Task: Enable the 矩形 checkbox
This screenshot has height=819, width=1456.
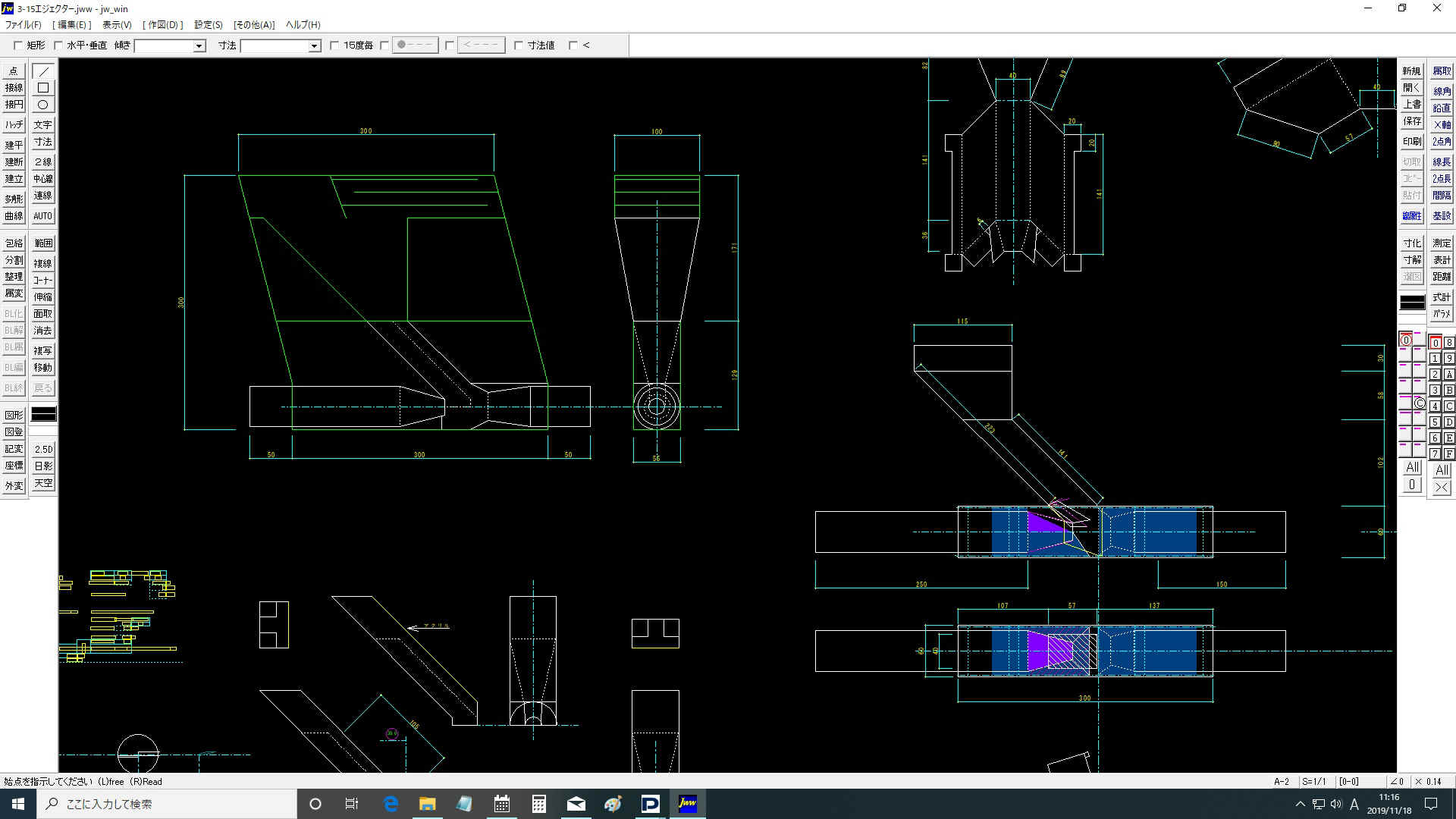Action: pos(19,45)
